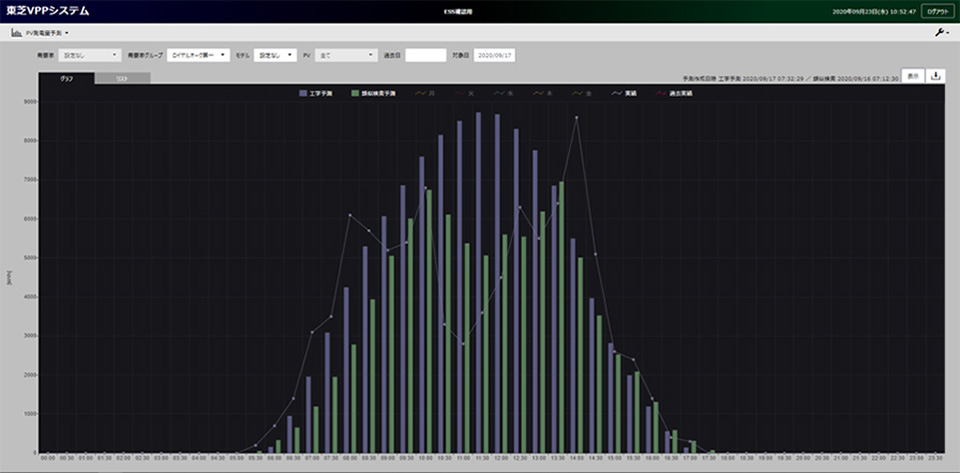
Task: Click the 12:00 x-axis label
Action: pyautogui.click(x=501, y=457)
